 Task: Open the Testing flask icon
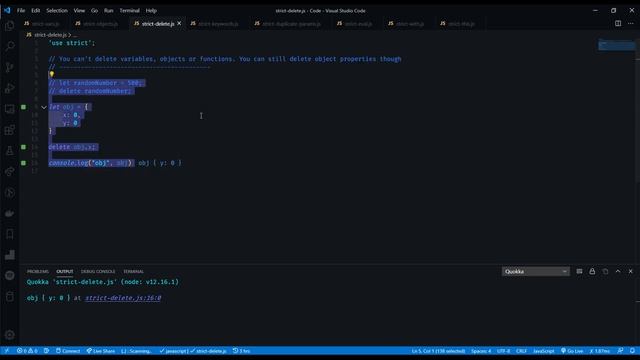pyautogui.click(x=9, y=151)
